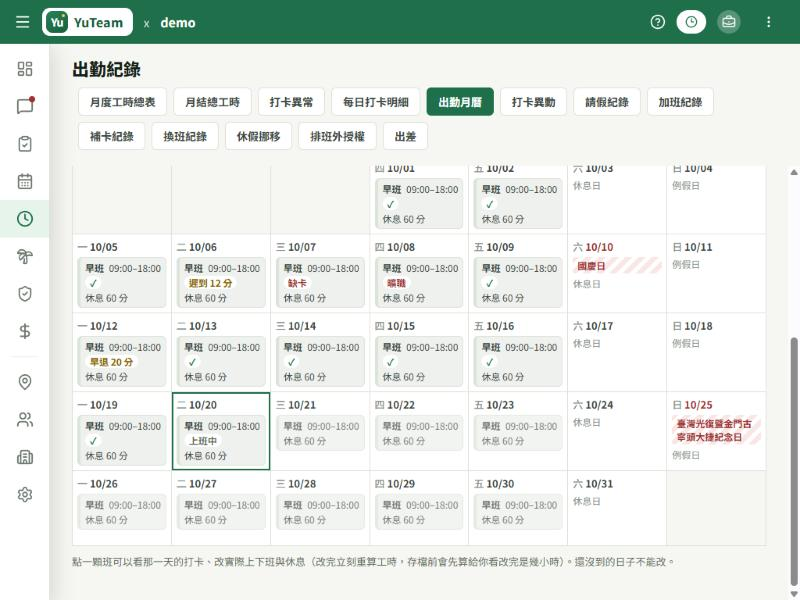Open the 10/13 早班 shift card
This screenshot has height=600, width=800.
pos(221,362)
